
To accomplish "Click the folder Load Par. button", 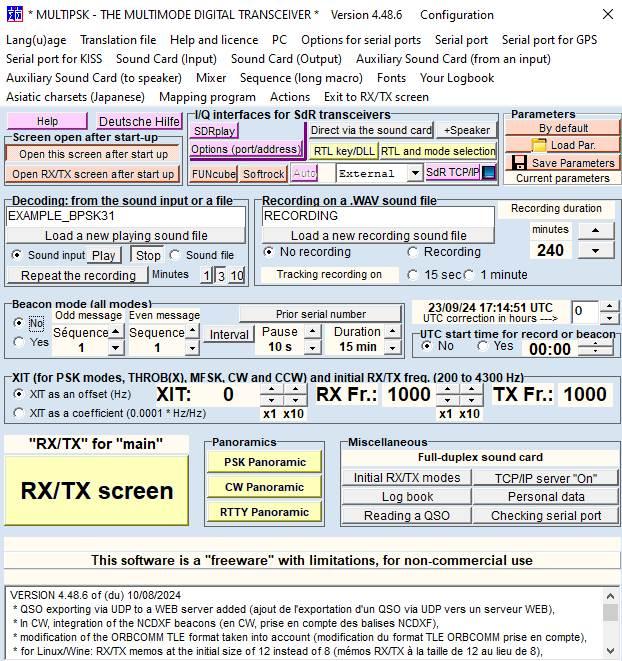I will coord(563,145).
